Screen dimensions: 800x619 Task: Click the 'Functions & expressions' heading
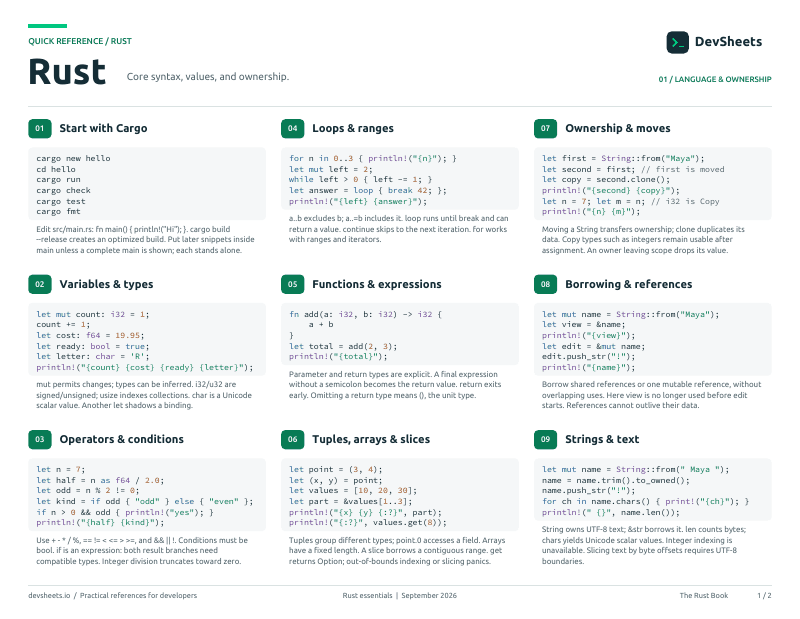tap(377, 284)
